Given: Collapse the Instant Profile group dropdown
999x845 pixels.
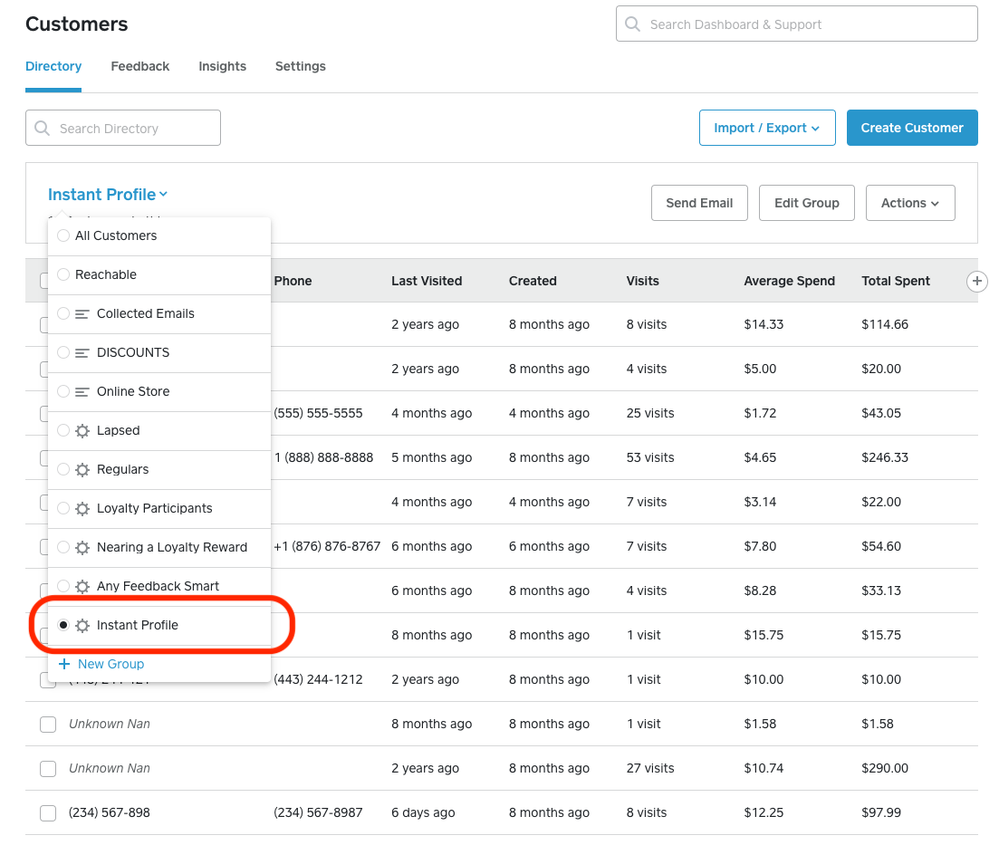Looking at the screenshot, I should coord(108,195).
